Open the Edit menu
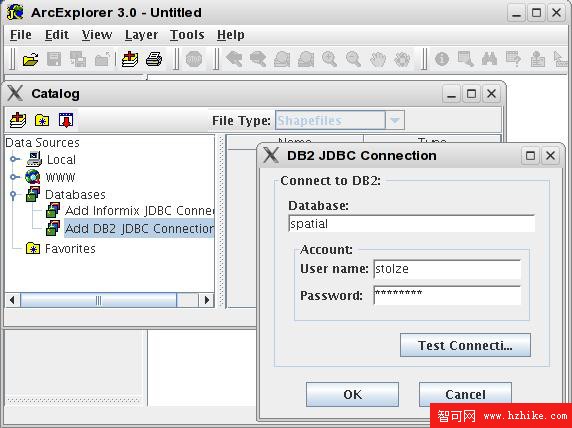The image size is (572, 428). (x=57, y=35)
